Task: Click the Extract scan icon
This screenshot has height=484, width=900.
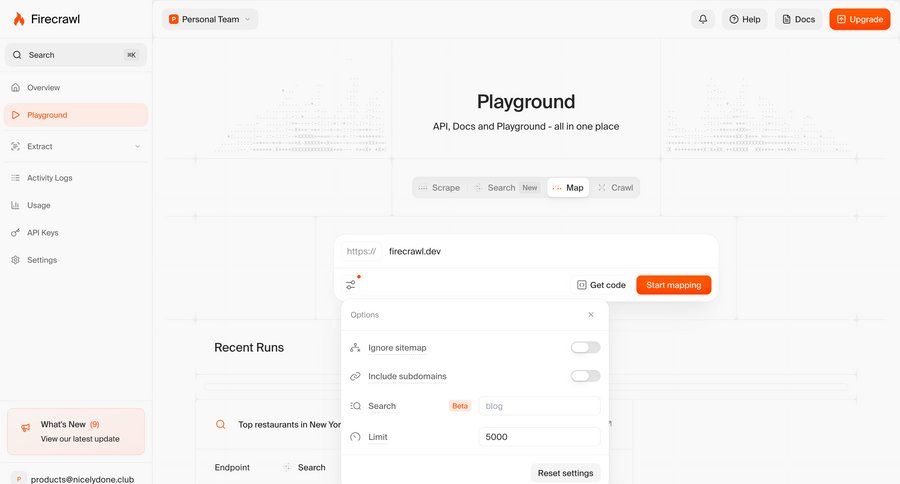Action: click(x=15, y=146)
